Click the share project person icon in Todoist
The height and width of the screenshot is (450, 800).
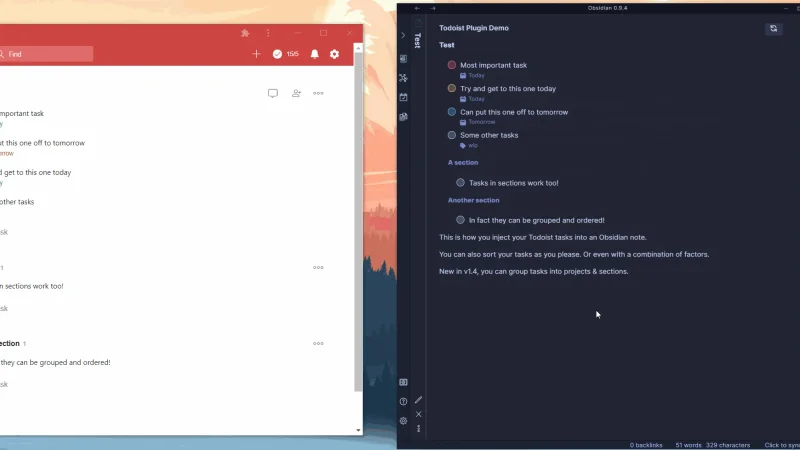(x=296, y=93)
